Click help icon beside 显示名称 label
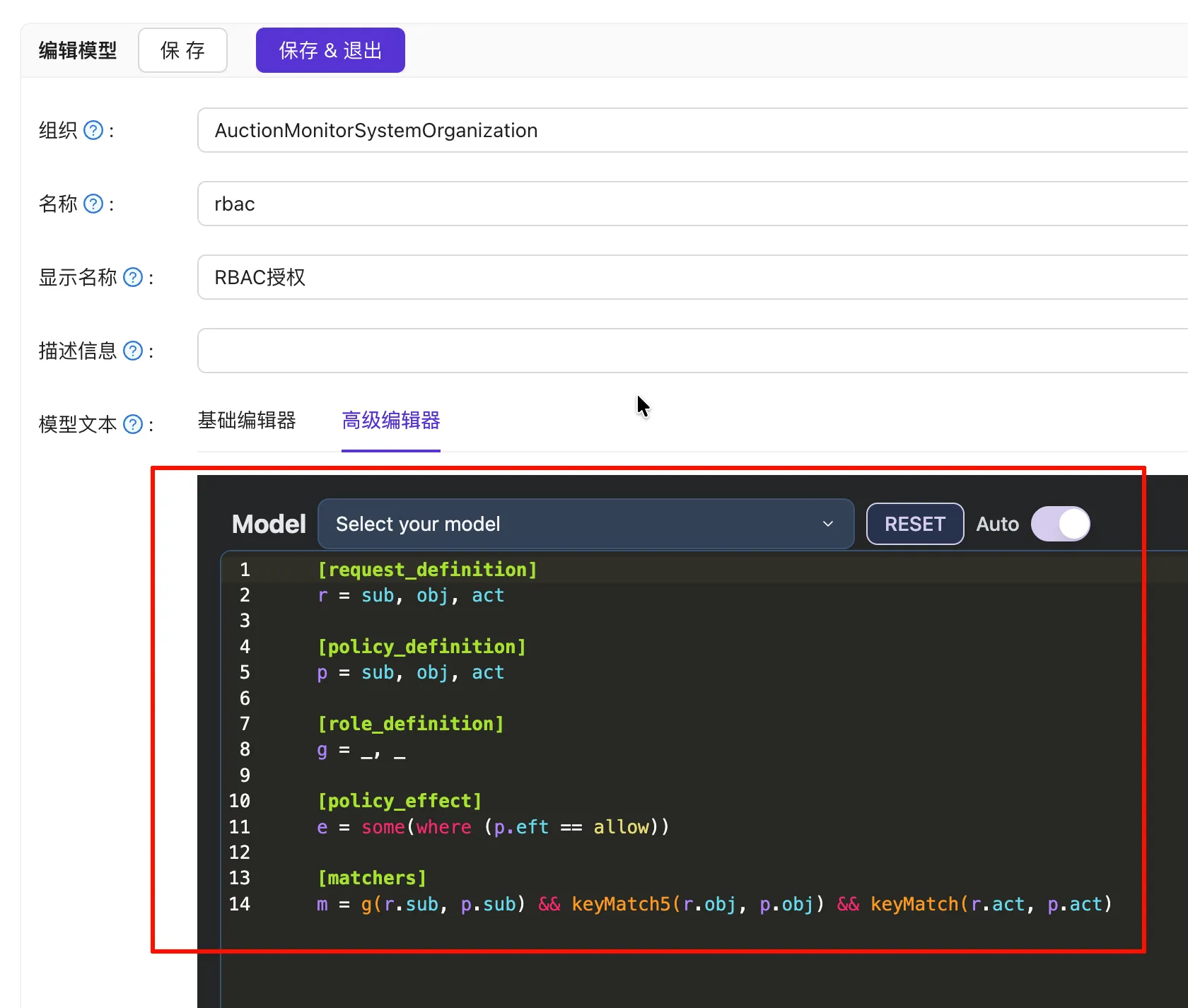Viewport: 1188px width, 1008px height. 133,278
